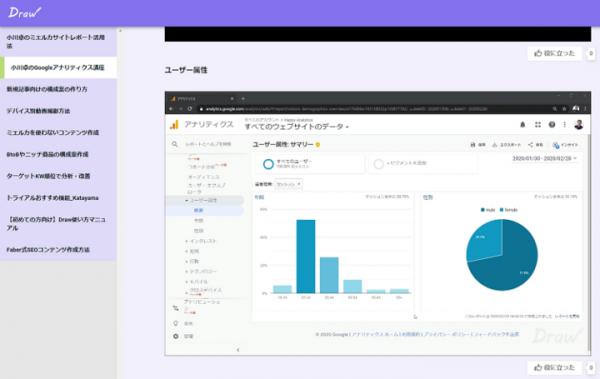
Task: Open アトリビューション section icon
Action: coord(176,309)
